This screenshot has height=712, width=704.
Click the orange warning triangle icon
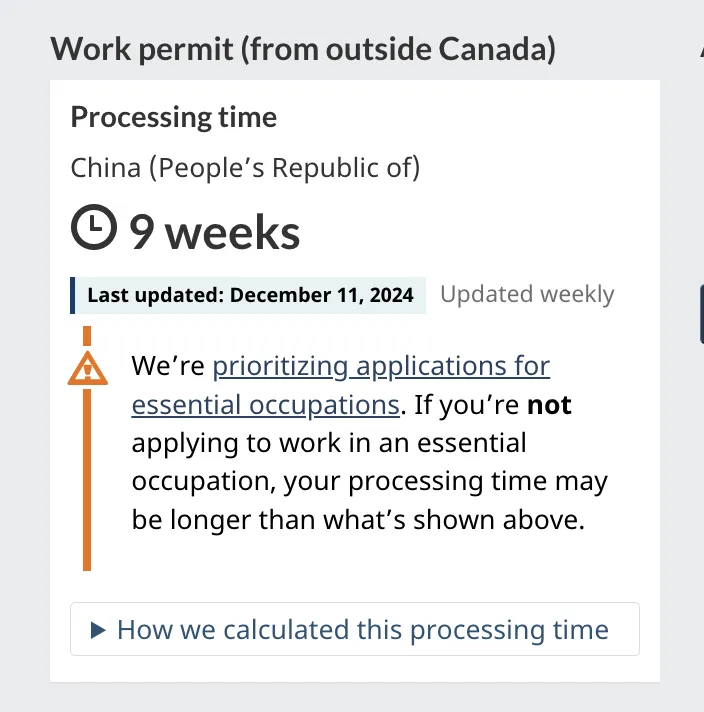click(88, 368)
